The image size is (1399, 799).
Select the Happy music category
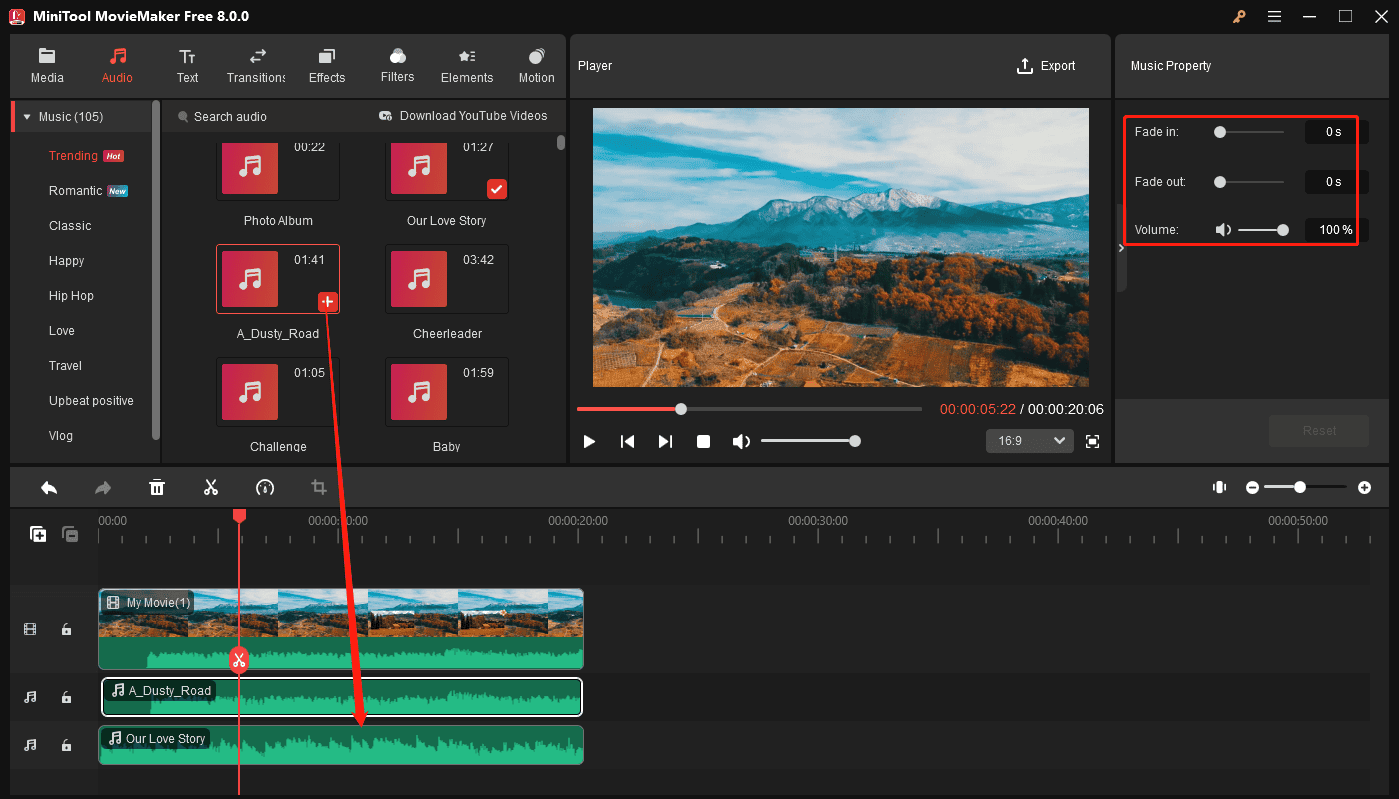[x=67, y=261]
